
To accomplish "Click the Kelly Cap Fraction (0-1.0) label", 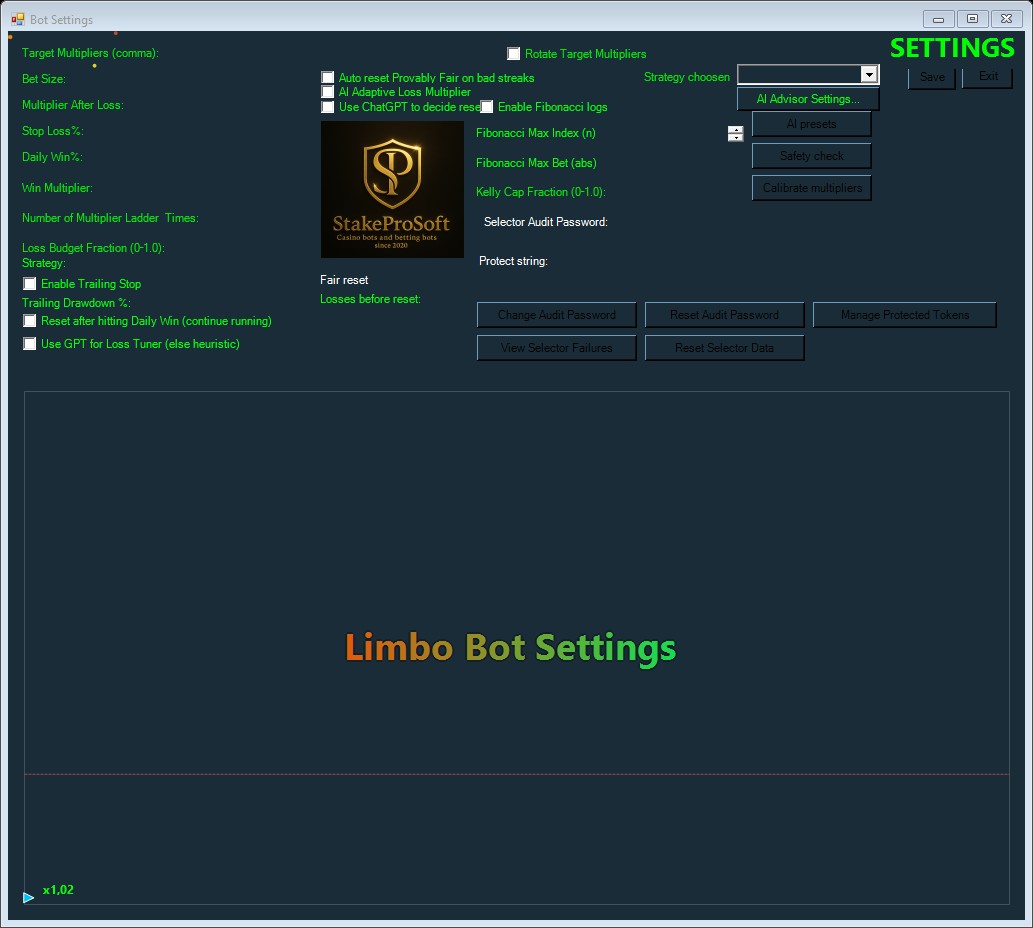I will [x=540, y=192].
